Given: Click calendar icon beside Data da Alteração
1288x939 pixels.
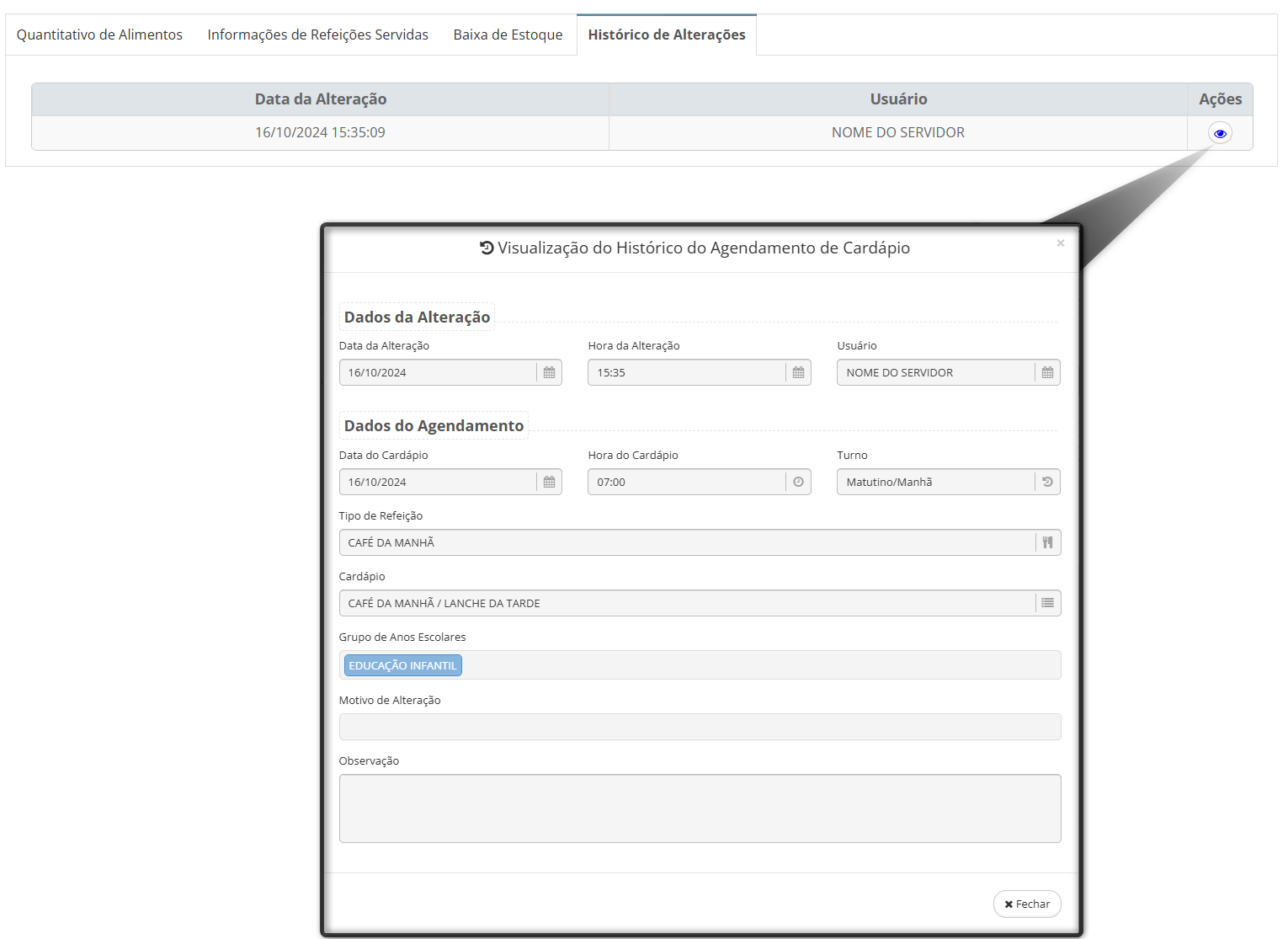Looking at the screenshot, I should point(550,372).
